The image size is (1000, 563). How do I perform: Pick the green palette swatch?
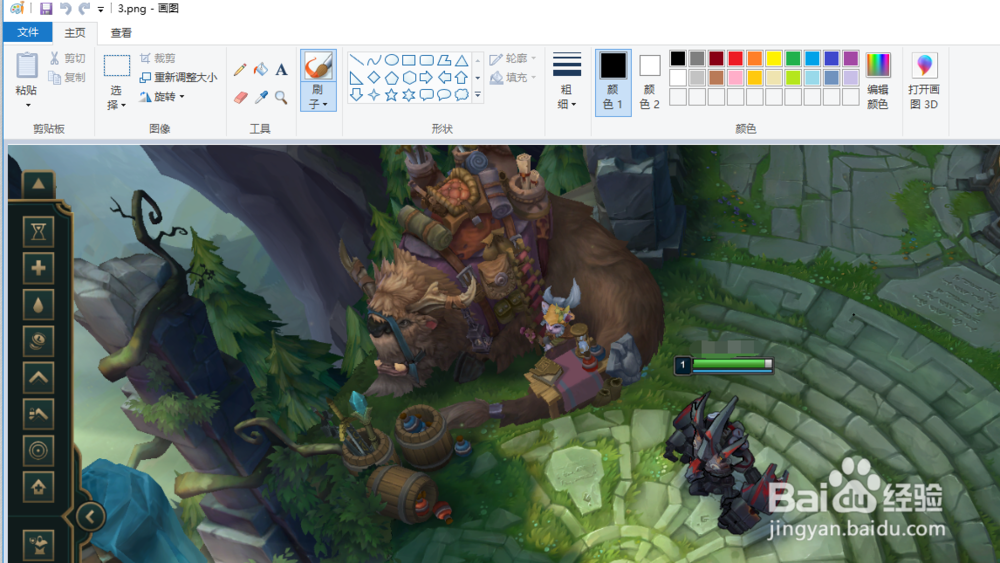793,59
